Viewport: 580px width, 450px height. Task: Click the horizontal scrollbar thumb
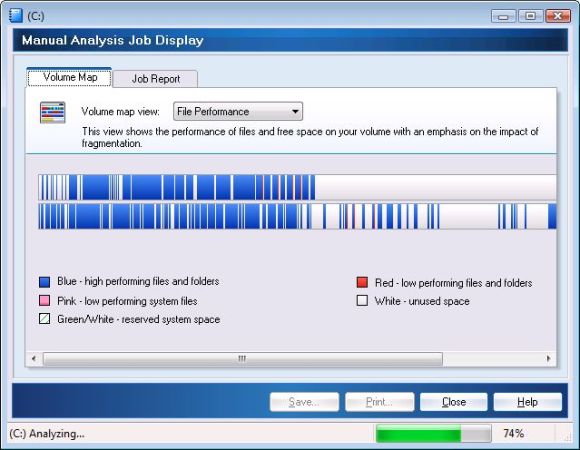coord(243,359)
